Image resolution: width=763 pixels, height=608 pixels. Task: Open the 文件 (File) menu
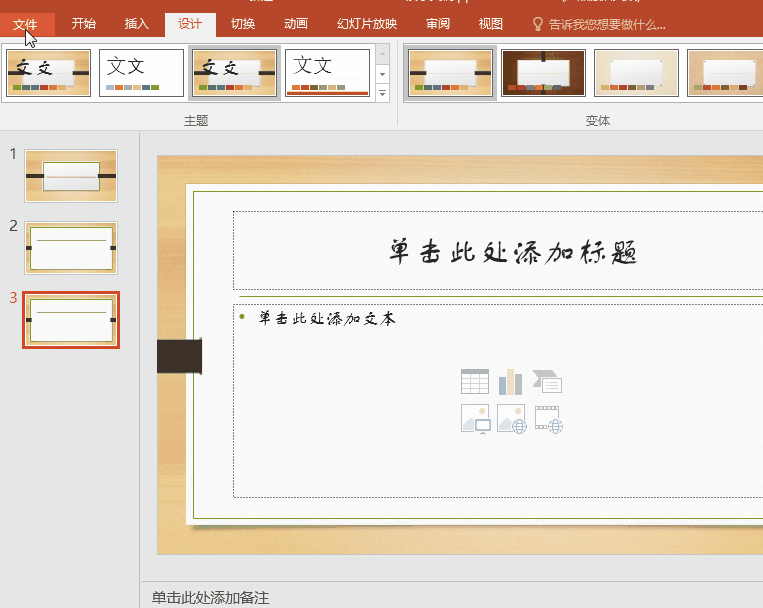click(x=25, y=24)
